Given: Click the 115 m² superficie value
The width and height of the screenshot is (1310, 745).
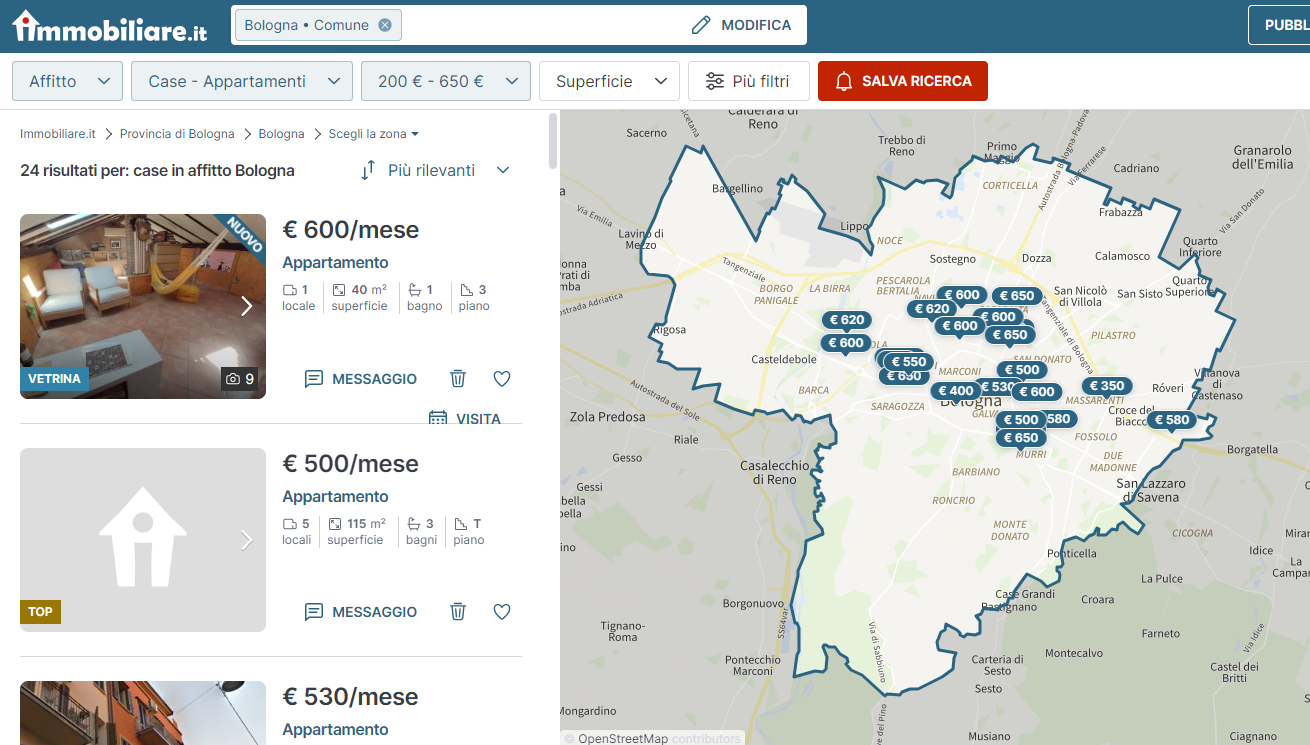Looking at the screenshot, I should (x=366, y=524).
